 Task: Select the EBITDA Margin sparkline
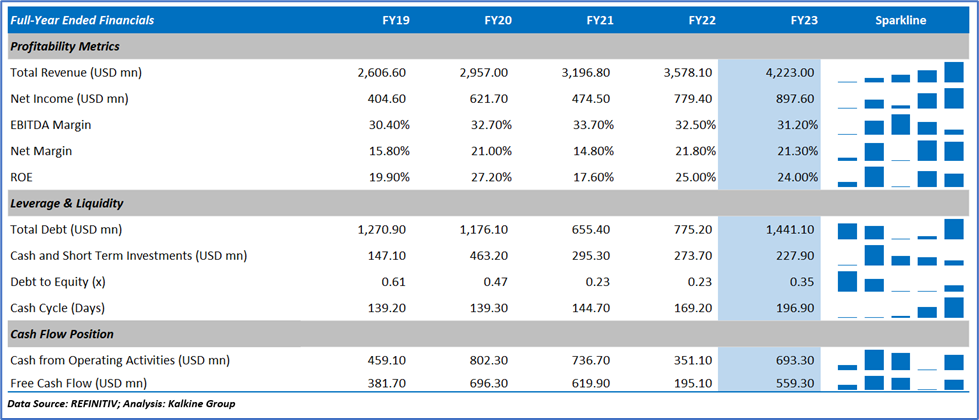point(900,124)
